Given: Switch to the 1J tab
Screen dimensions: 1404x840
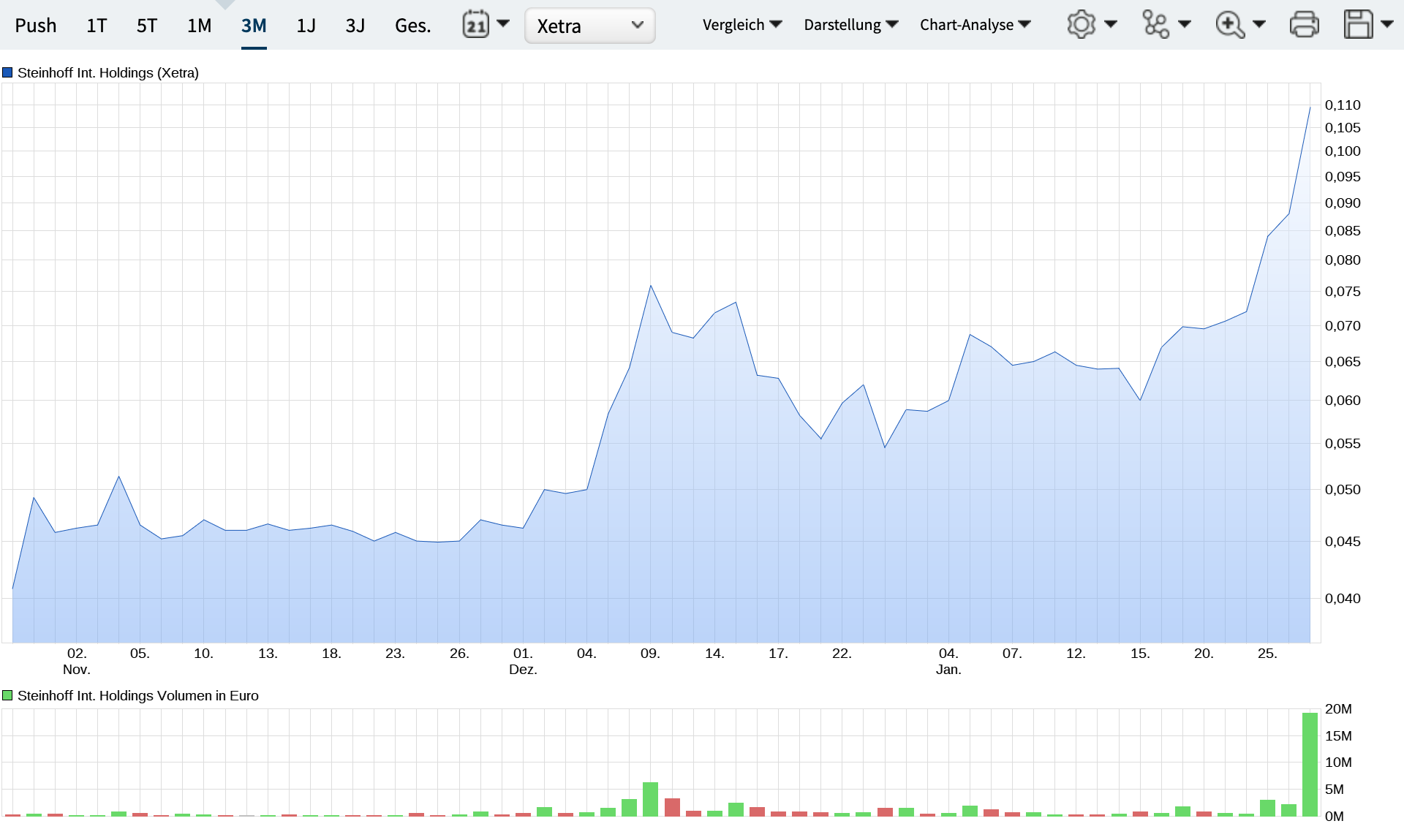Looking at the screenshot, I should 306,24.
